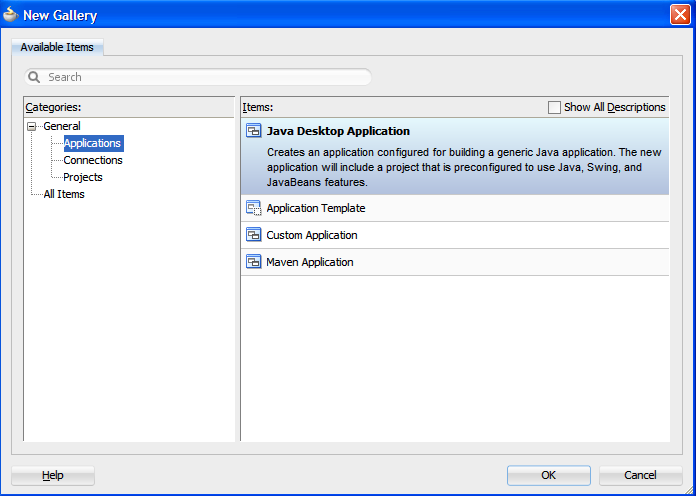
Task: Select the General category
Action: pyautogui.click(x=62, y=126)
